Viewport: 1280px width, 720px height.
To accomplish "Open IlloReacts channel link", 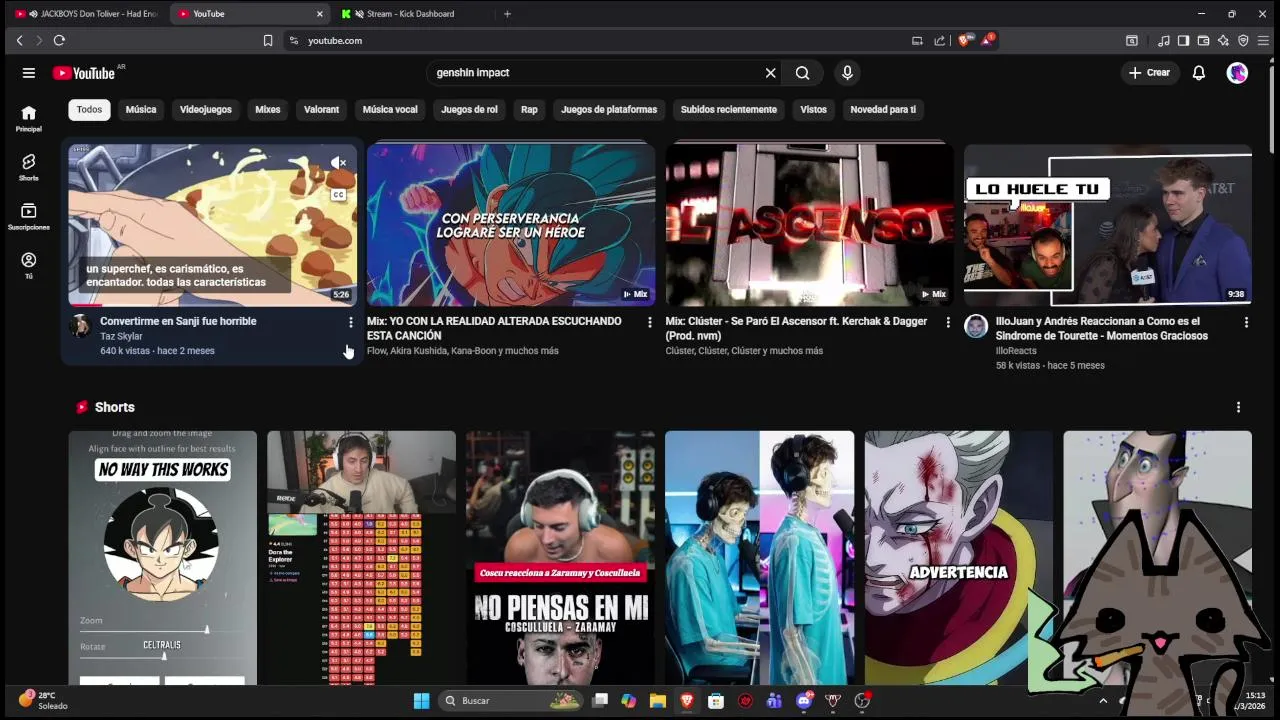I will (x=1016, y=351).
